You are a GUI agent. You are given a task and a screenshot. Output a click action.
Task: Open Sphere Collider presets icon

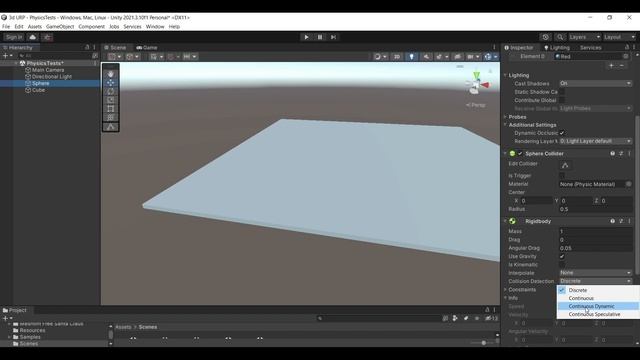621,154
